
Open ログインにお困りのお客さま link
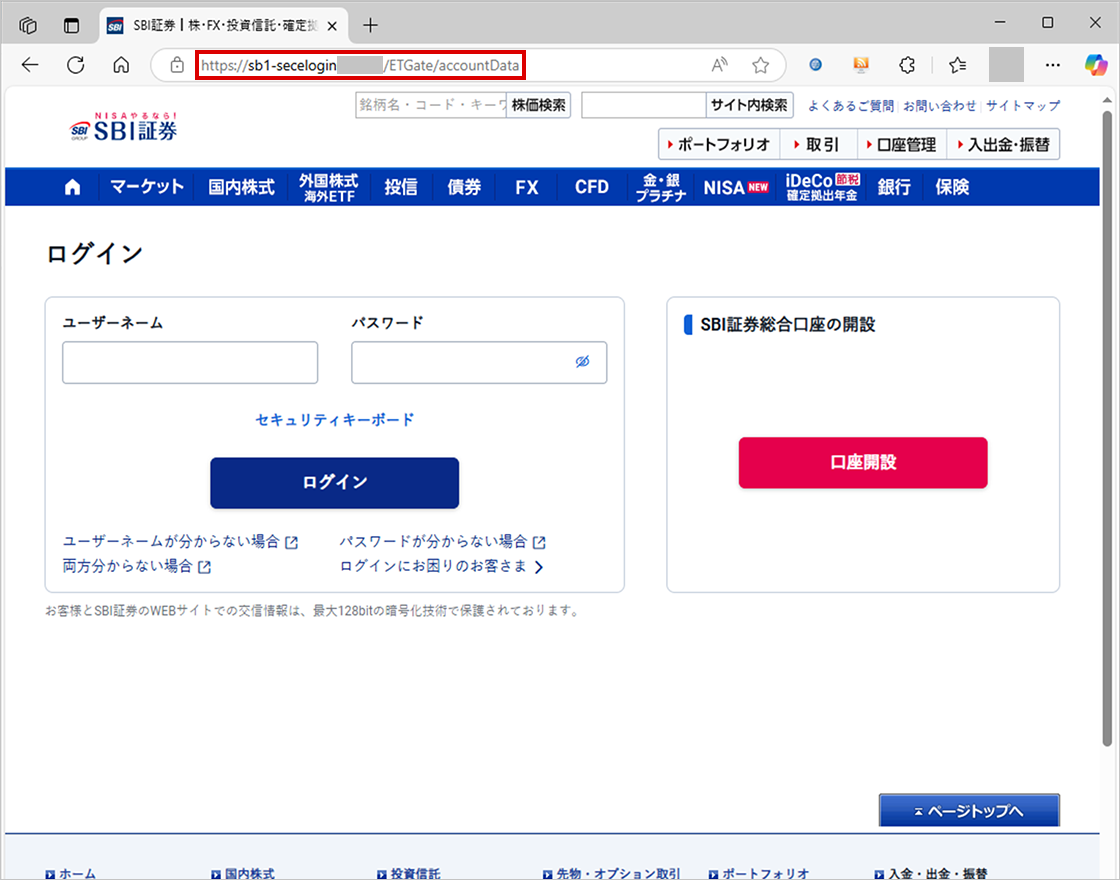pos(441,566)
